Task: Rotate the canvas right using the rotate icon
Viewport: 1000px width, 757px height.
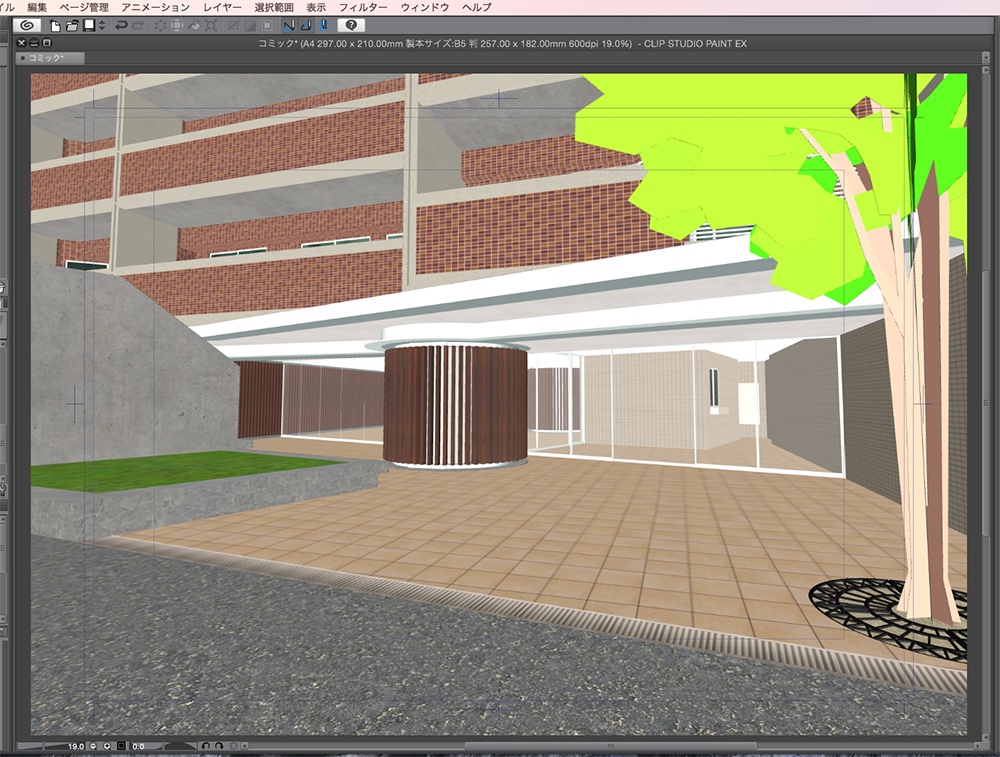Action: (x=218, y=746)
